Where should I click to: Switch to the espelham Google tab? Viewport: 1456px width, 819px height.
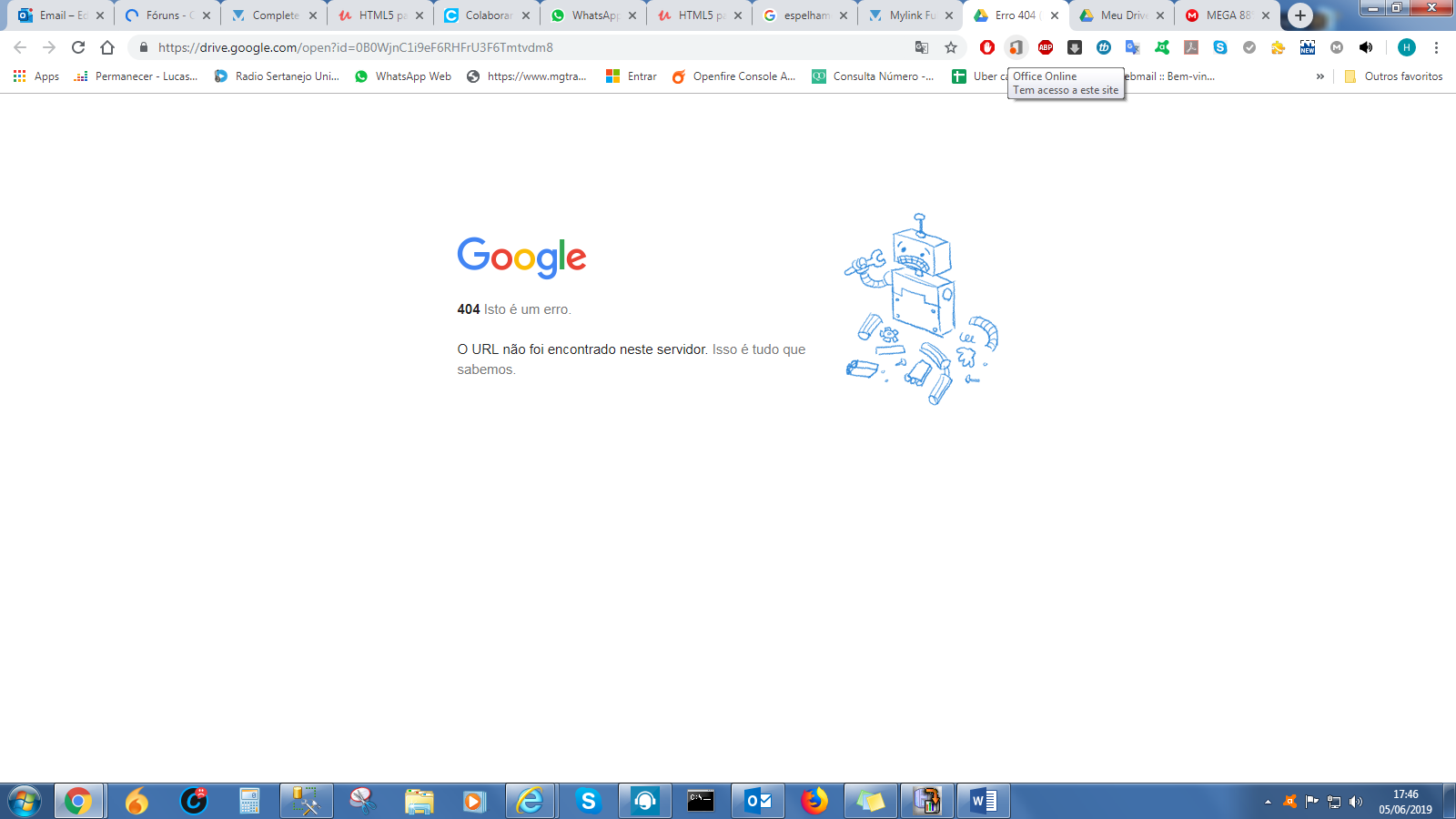[x=805, y=15]
